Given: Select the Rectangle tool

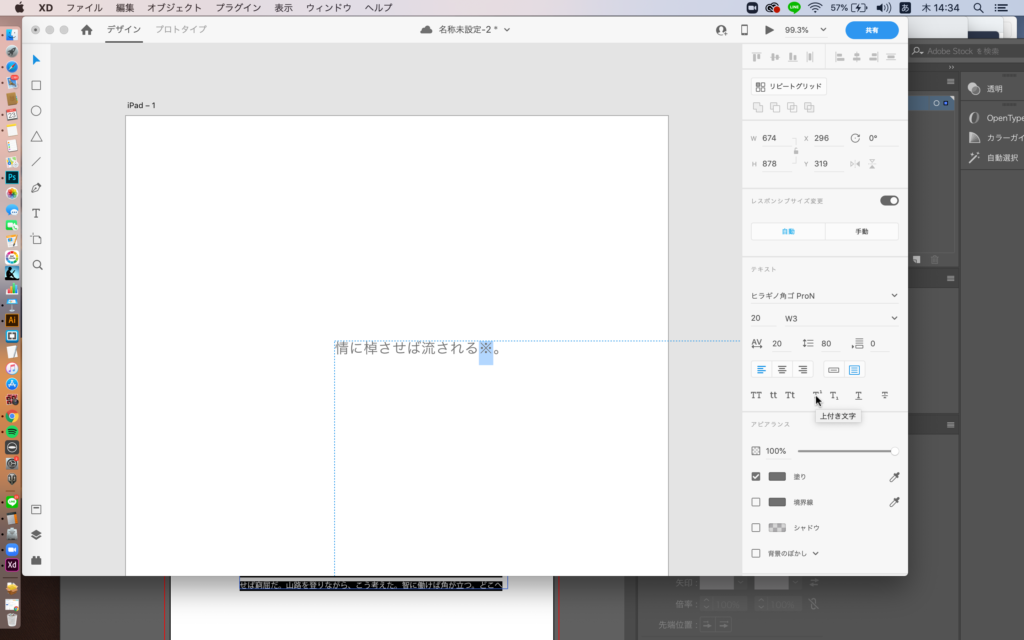Looking at the screenshot, I should (x=37, y=86).
